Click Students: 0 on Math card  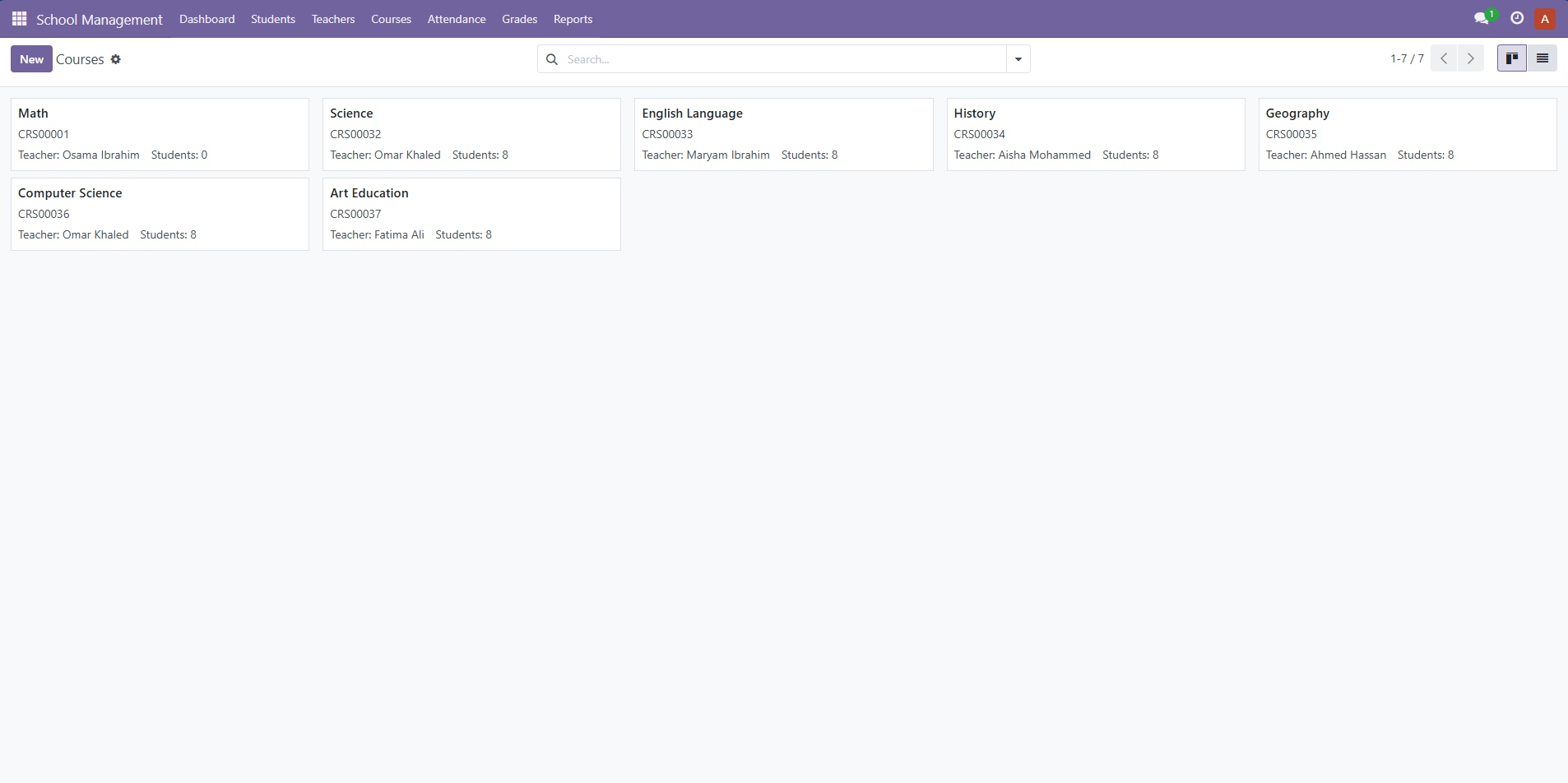click(x=179, y=155)
